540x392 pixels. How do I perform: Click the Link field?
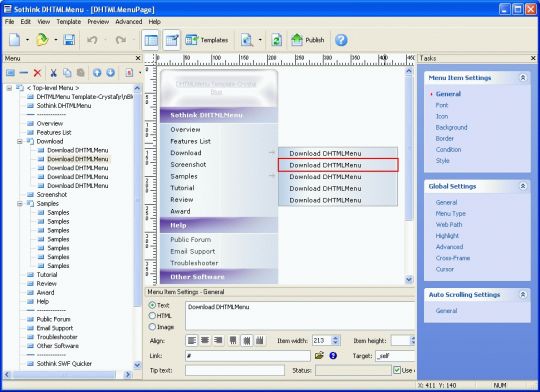click(x=248, y=356)
